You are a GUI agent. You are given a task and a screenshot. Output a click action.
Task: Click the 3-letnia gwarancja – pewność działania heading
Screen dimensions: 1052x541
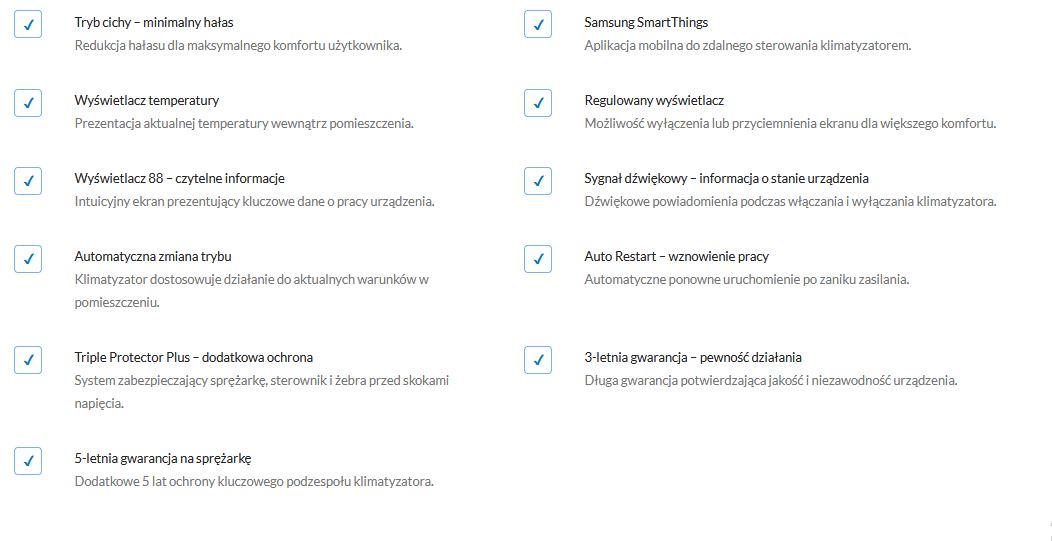click(693, 357)
